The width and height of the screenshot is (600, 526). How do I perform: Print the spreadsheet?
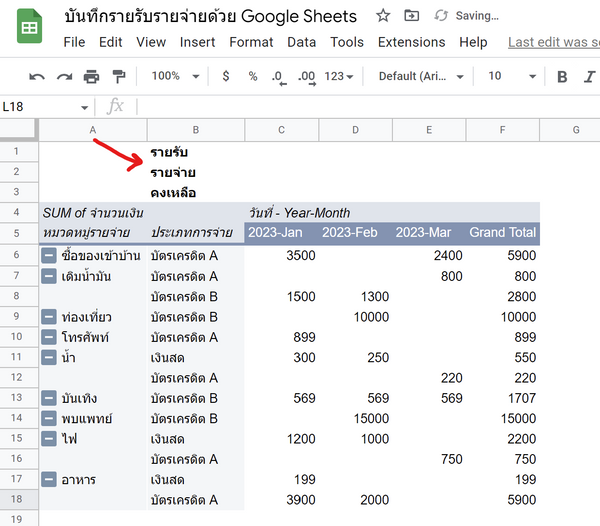[x=92, y=77]
